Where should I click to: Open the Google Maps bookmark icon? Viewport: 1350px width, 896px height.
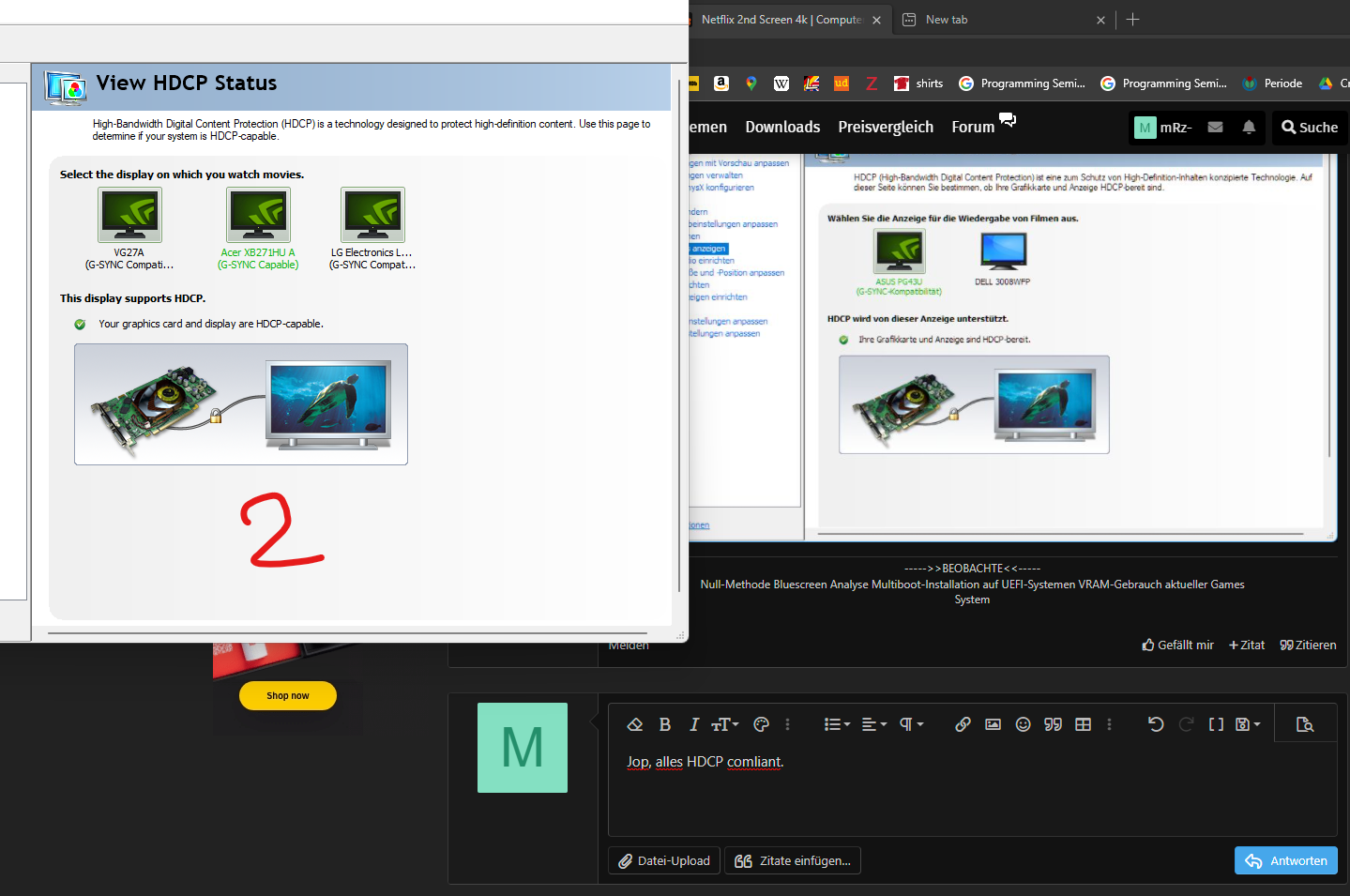(751, 84)
